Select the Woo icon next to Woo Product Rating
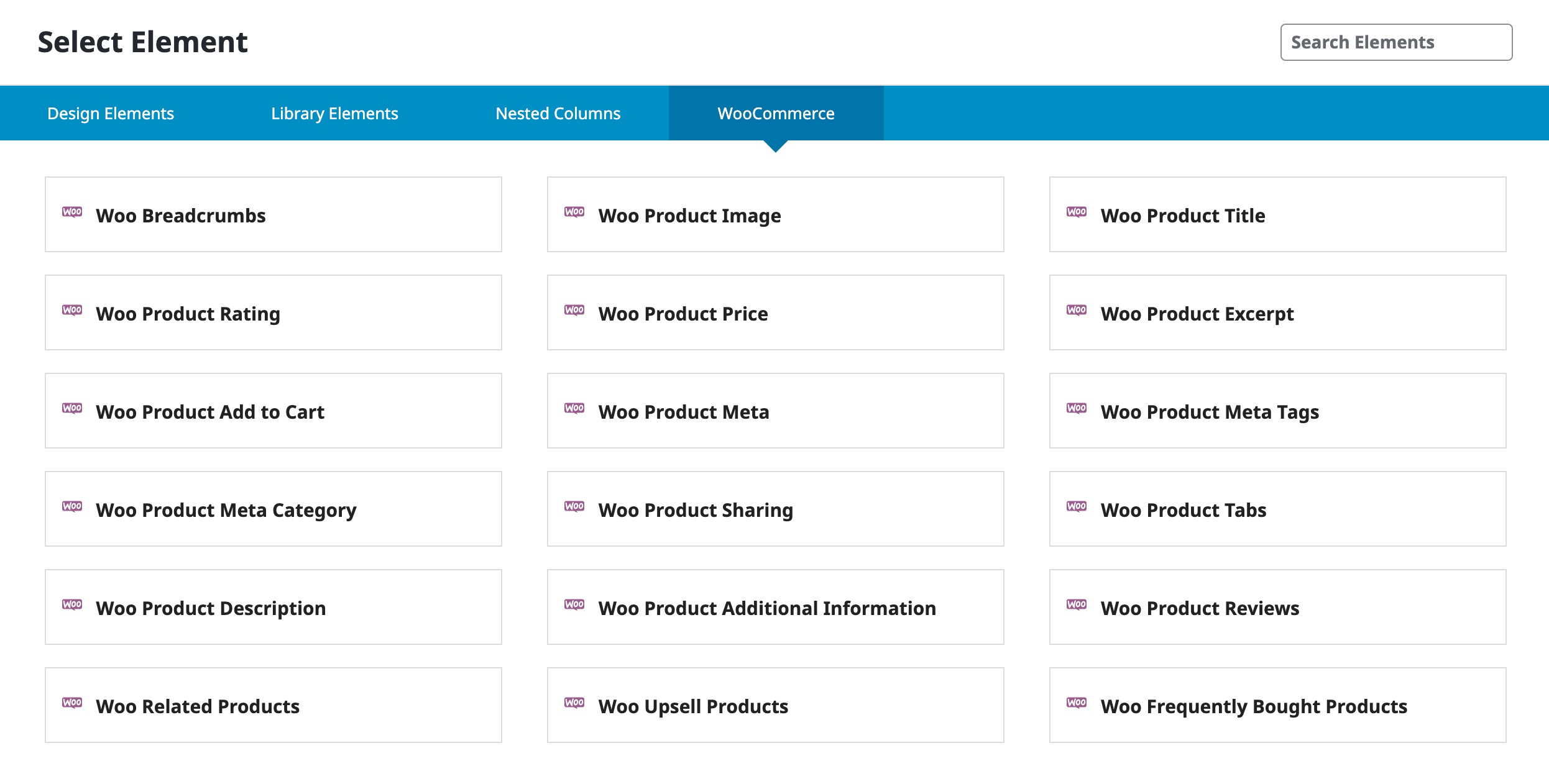The image size is (1549, 784). coord(72,311)
